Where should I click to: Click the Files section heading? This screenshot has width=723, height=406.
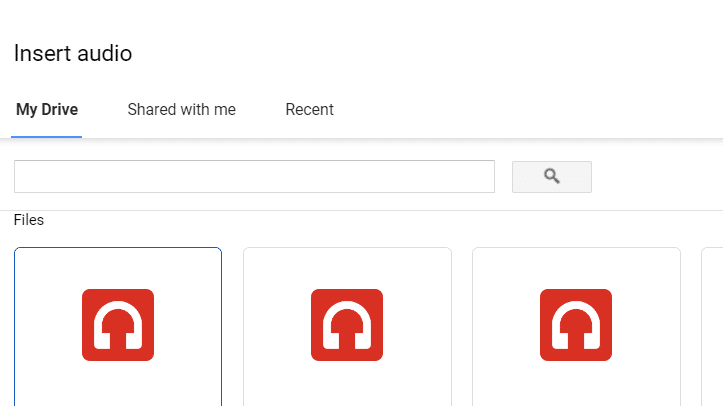pyautogui.click(x=29, y=220)
